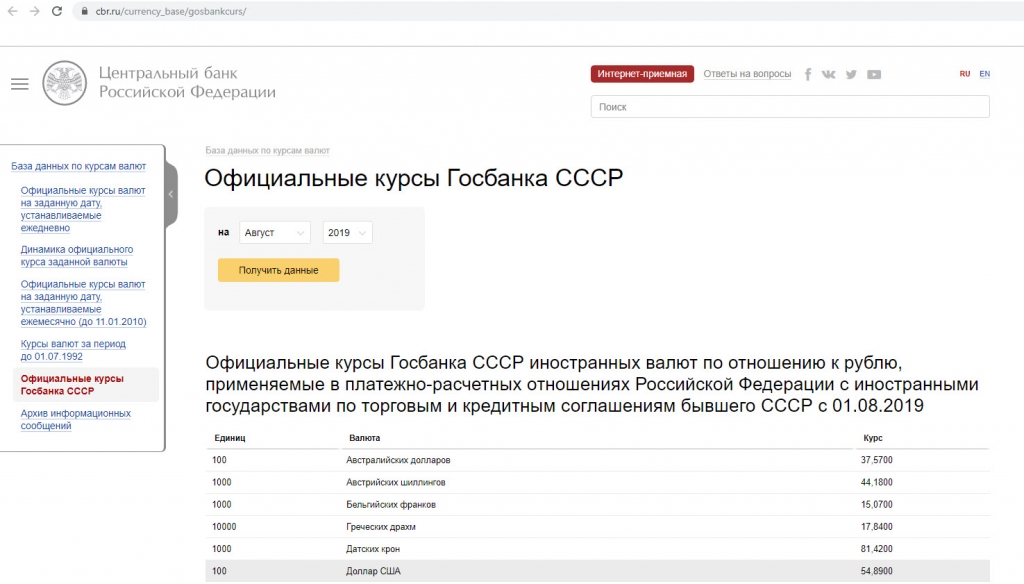This screenshot has width=1024, height=584.
Task: Click the Доллар США row
Action: [598, 571]
